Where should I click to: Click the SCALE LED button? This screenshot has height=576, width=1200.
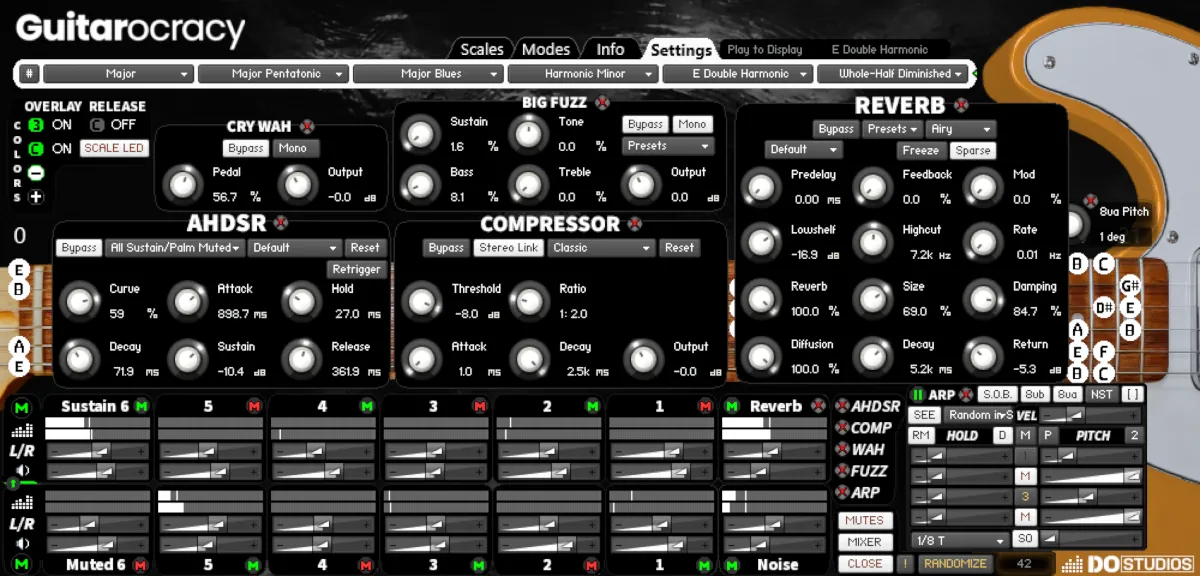114,148
